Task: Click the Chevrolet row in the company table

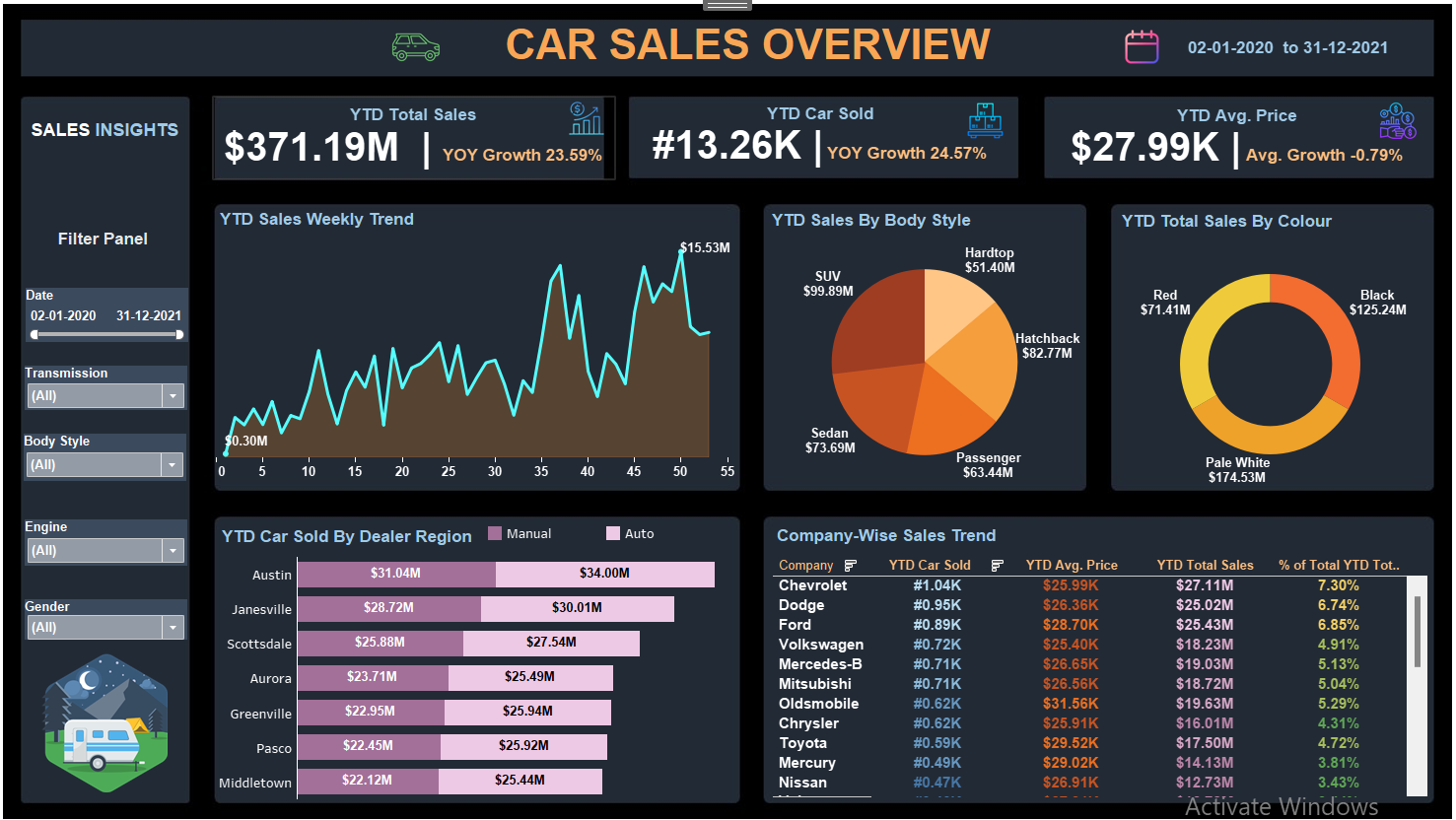Action: 1089,585
